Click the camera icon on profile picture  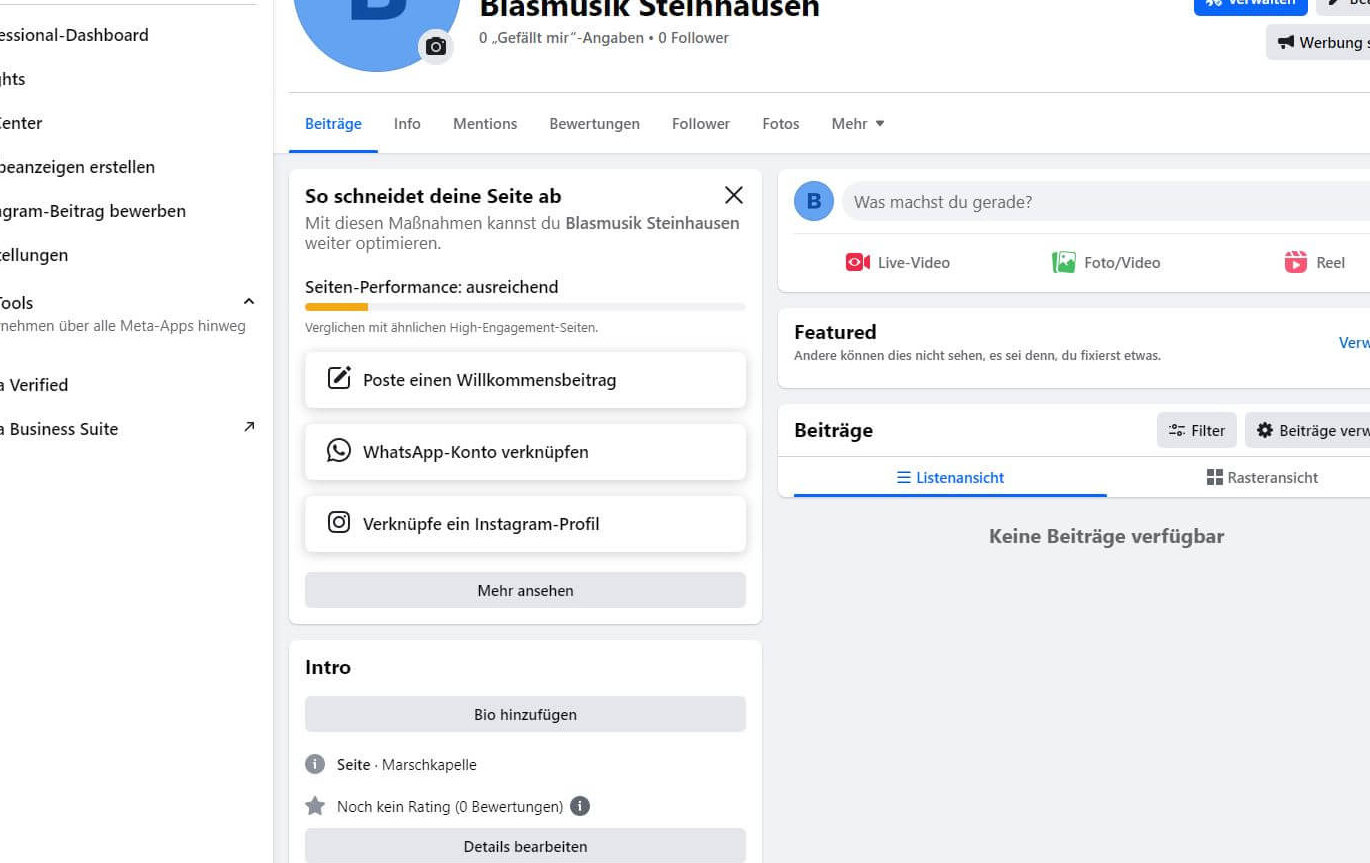pyautogui.click(x=435, y=46)
